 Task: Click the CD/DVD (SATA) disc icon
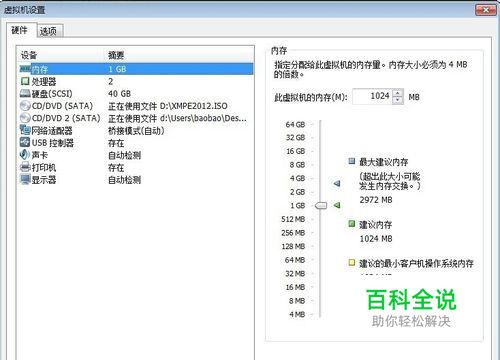(25, 106)
